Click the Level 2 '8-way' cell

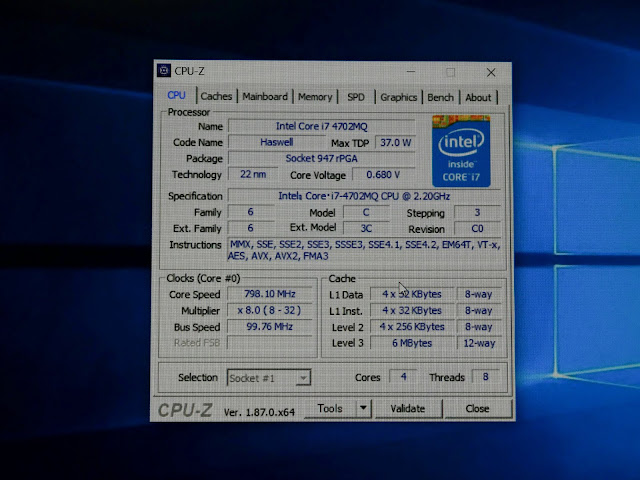pyautogui.click(x=479, y=327)
